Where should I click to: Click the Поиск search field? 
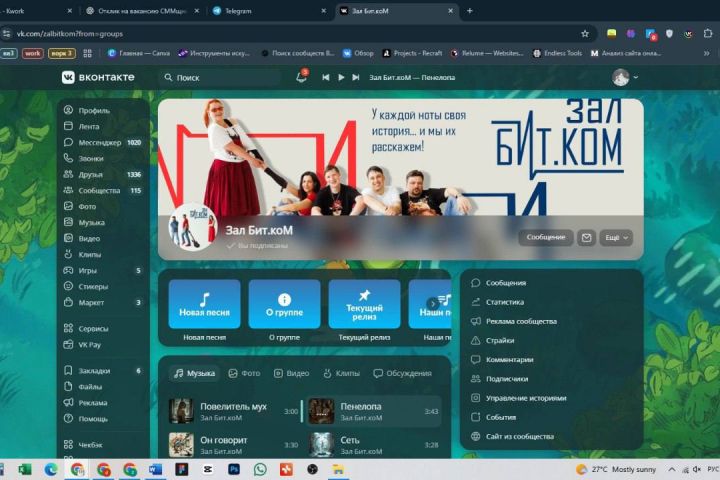click(x=220, y=77)
